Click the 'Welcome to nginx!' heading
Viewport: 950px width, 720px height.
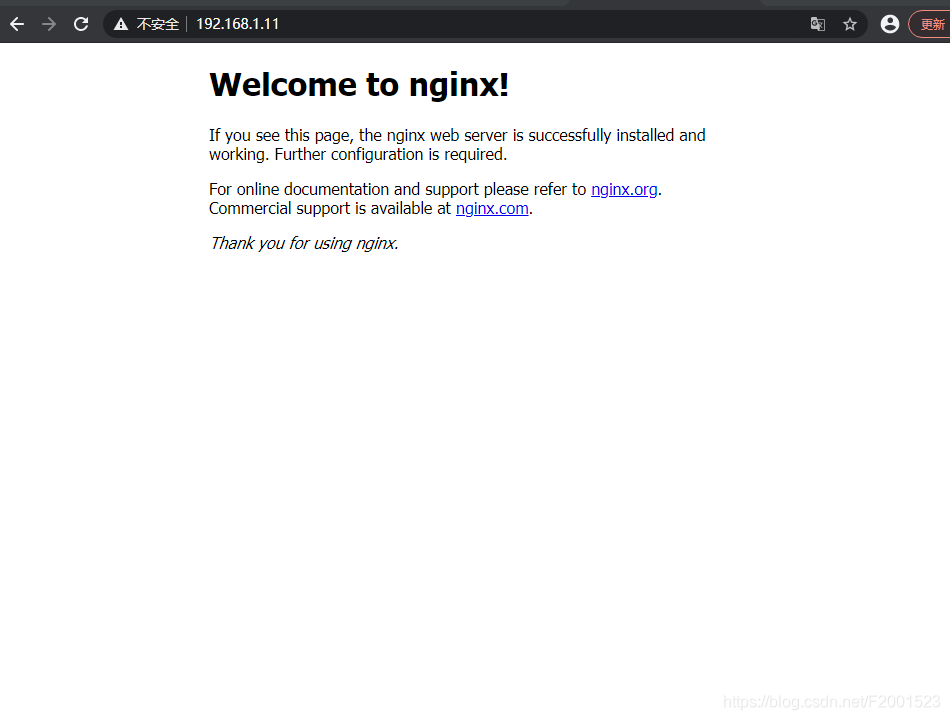coord(359,84)
